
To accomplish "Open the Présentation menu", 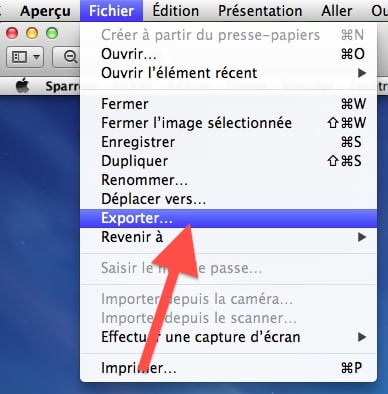I will tap(260, 11).
